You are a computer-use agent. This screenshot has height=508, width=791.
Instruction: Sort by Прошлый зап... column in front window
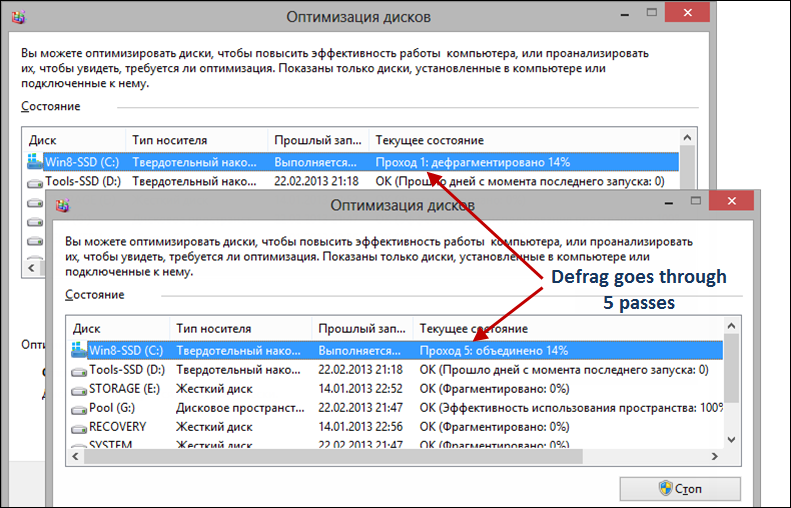pyautogui.click(x=362, y=328)
